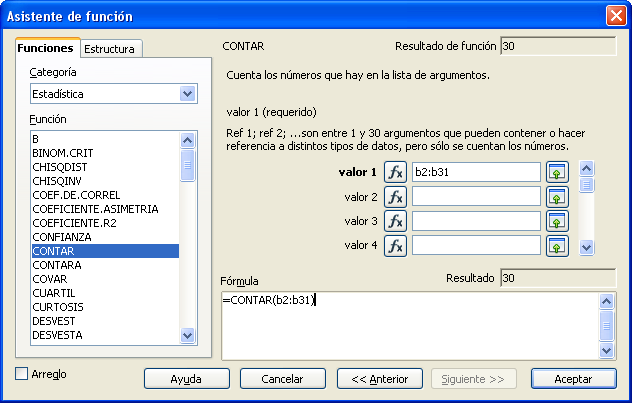Open function wizard for valor 3

[396, 221]
